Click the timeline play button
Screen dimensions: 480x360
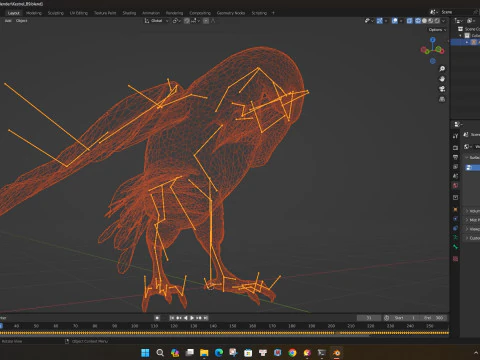(192, 318)
